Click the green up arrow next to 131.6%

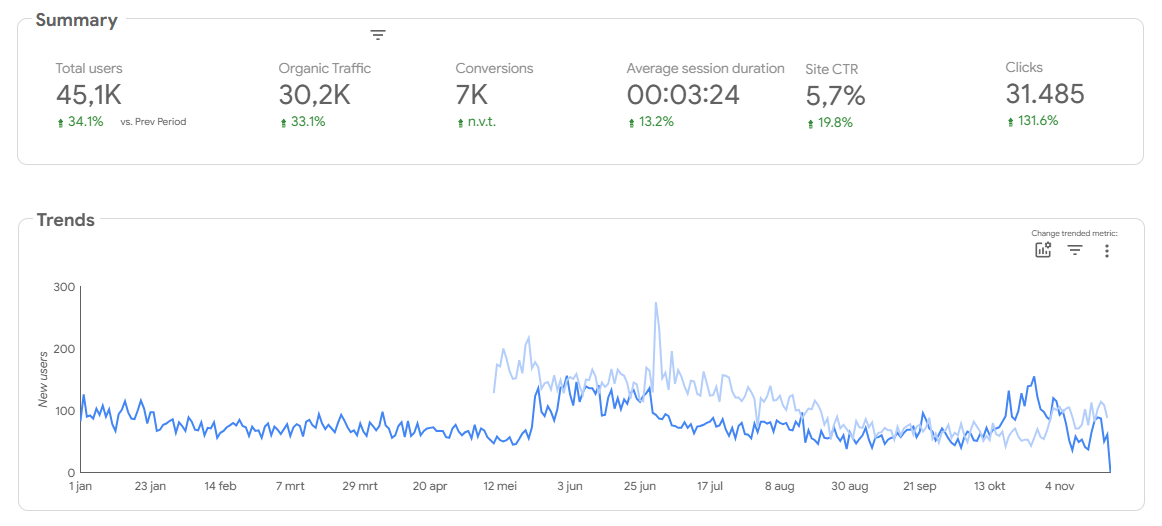(1010, 121)
